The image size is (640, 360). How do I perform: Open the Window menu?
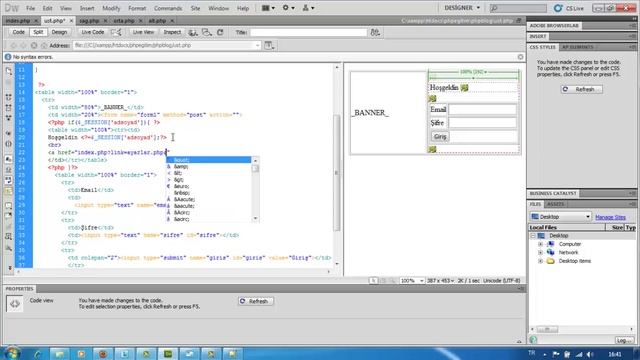tap(218, 8)
